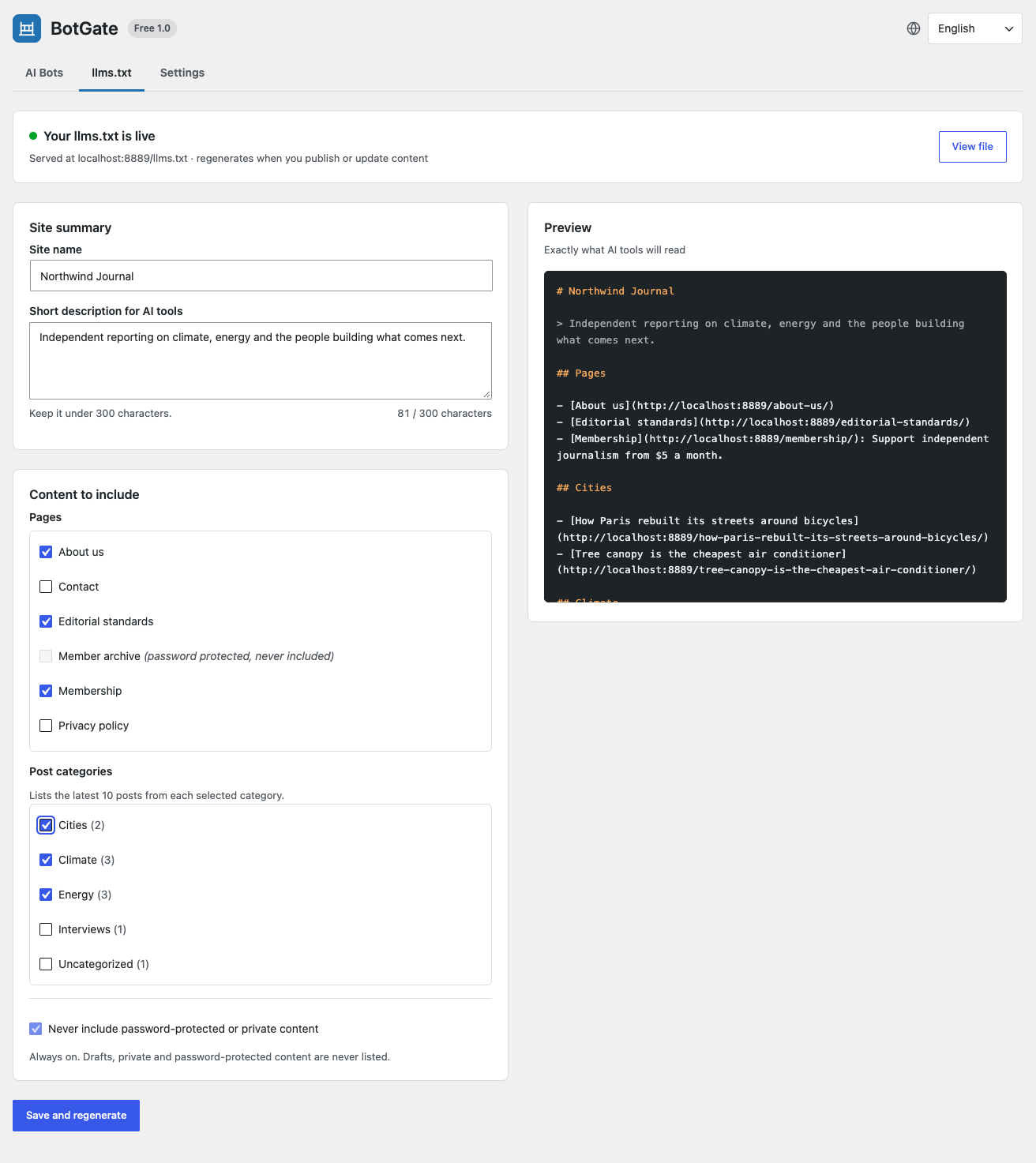Focus the short description textarea
Viewport: 1036px width, 1163px height.
click(x=261, y=361)
